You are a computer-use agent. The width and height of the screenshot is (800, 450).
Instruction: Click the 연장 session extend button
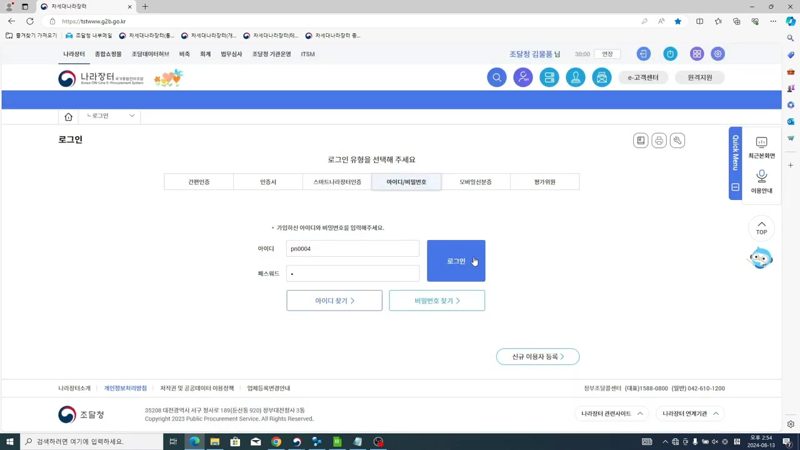tap(607, 54)
